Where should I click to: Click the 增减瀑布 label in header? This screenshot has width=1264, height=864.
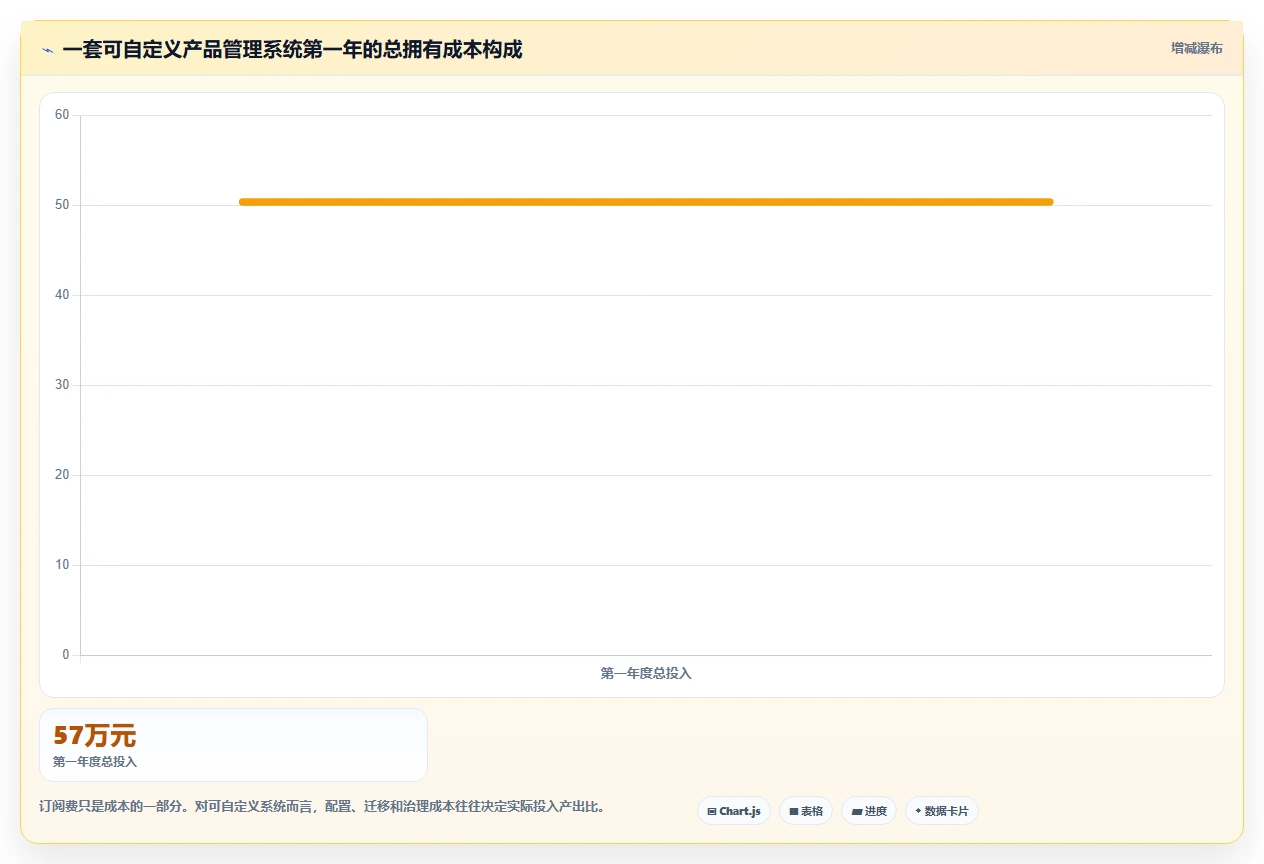(1196, 48)
